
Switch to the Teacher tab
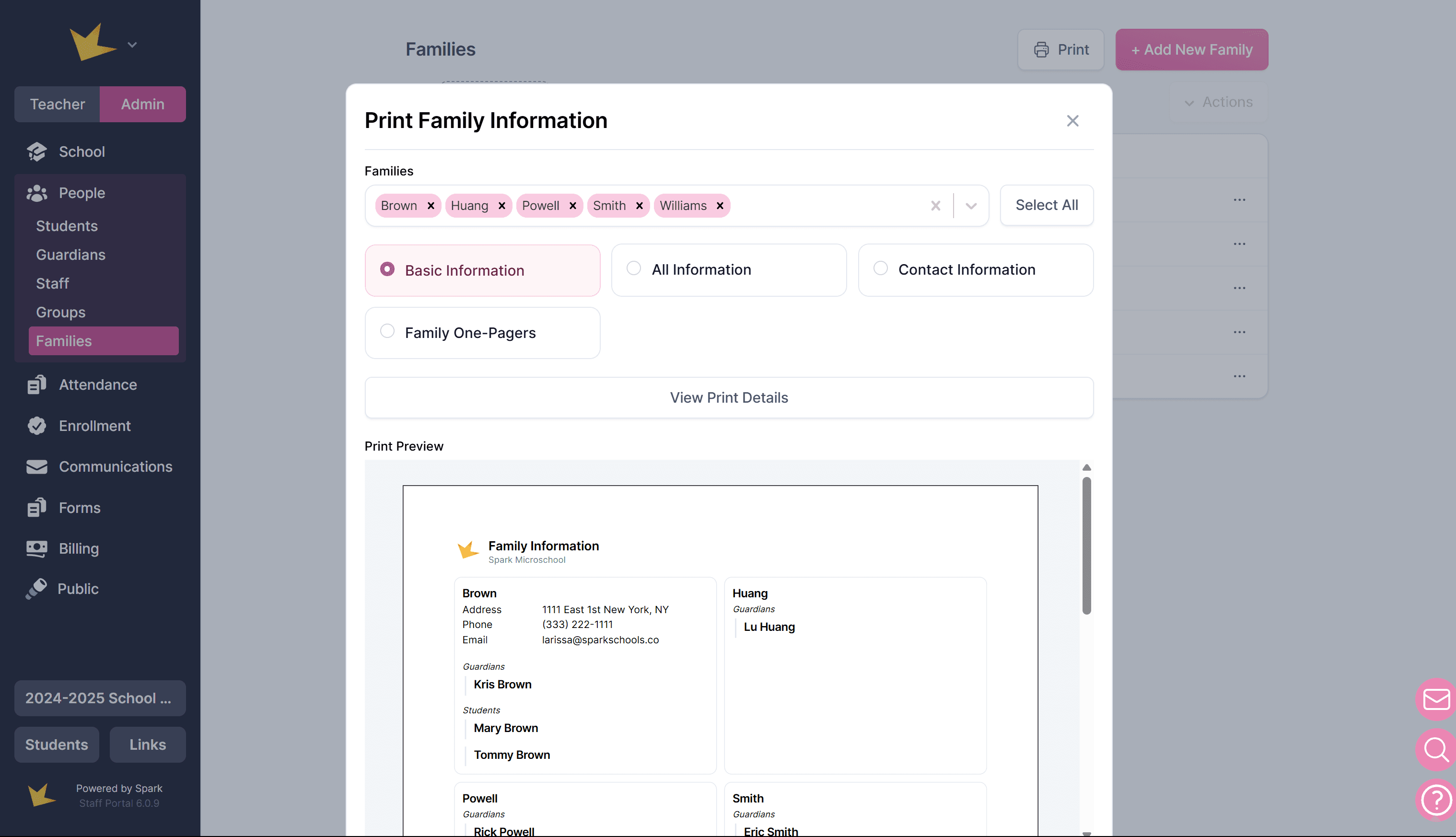point(57,104)
